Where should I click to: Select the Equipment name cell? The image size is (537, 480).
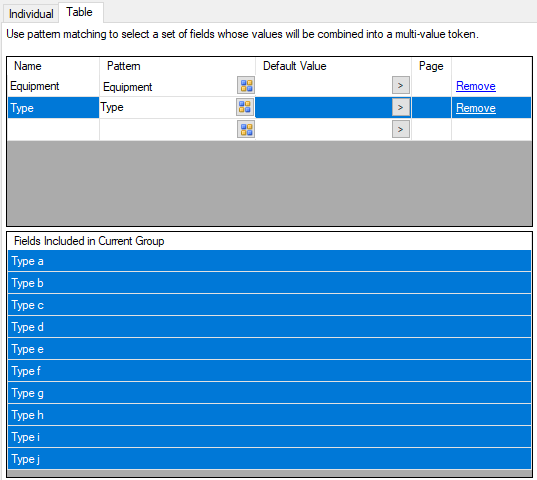click(x=53, y=86)
